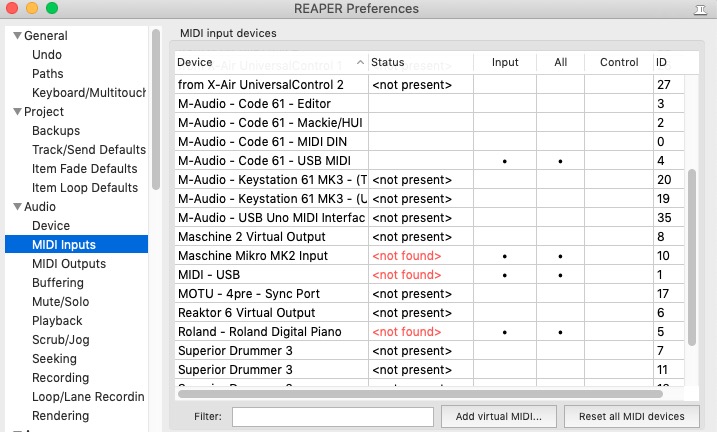The width and height of the screenshot is (717, 432).
Task: Toggle All dot for MIDI - USB
Action: pos(560,275)
